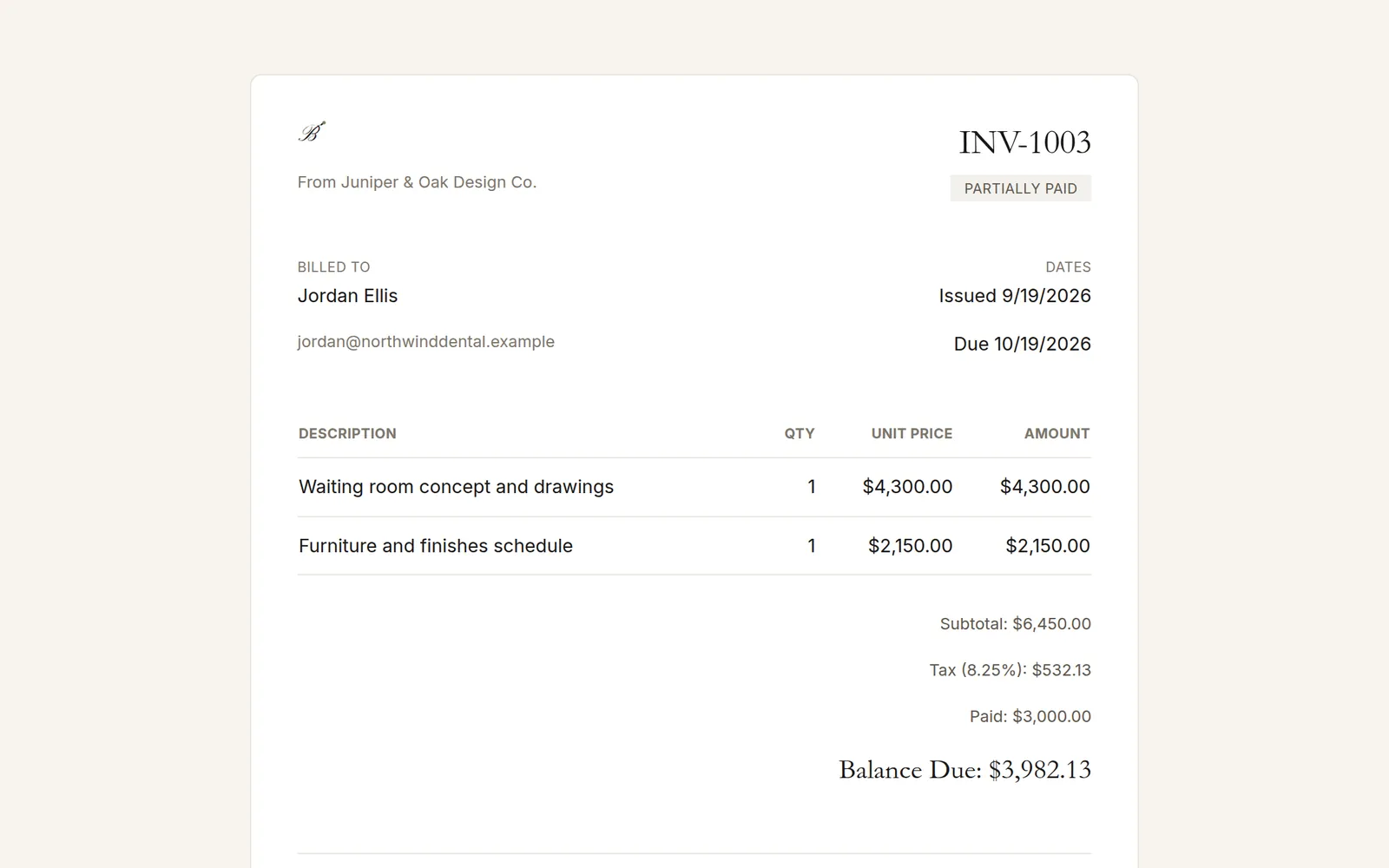Click 'From Juniper & Oak Design Co.' text
1389x868 pixels.
point(417,182)
